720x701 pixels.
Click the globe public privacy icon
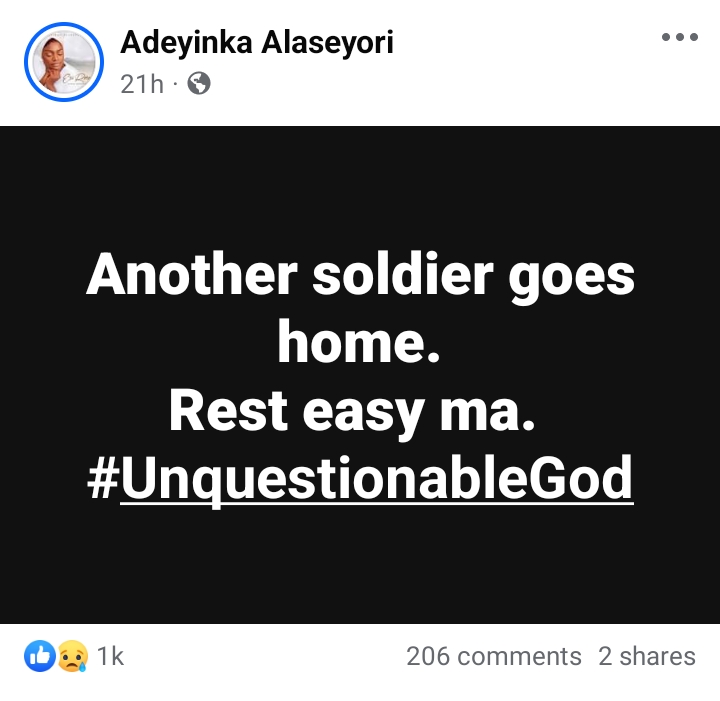(x=200, y=84)
